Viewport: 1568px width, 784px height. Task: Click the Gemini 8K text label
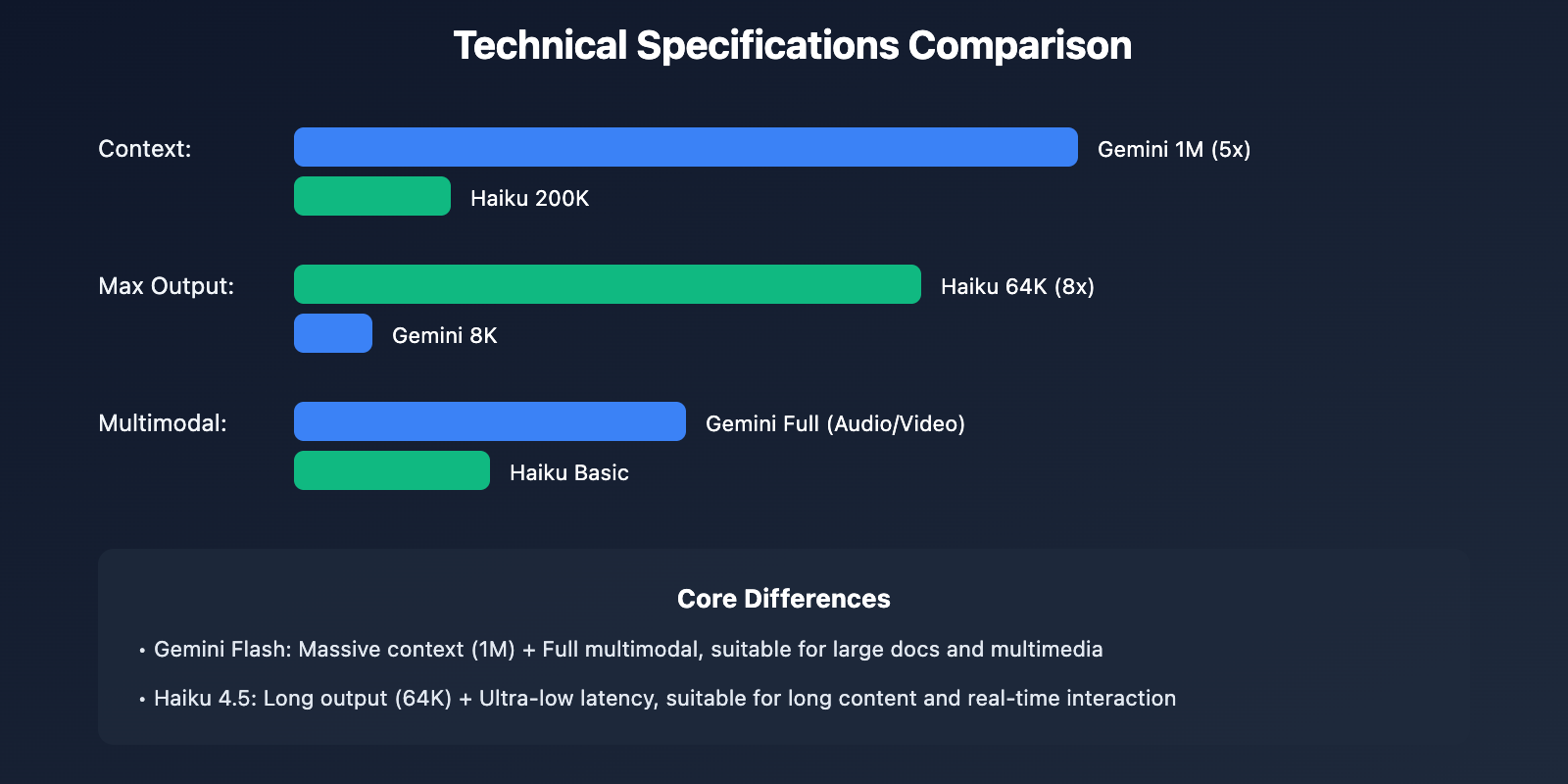click(444, 335)
